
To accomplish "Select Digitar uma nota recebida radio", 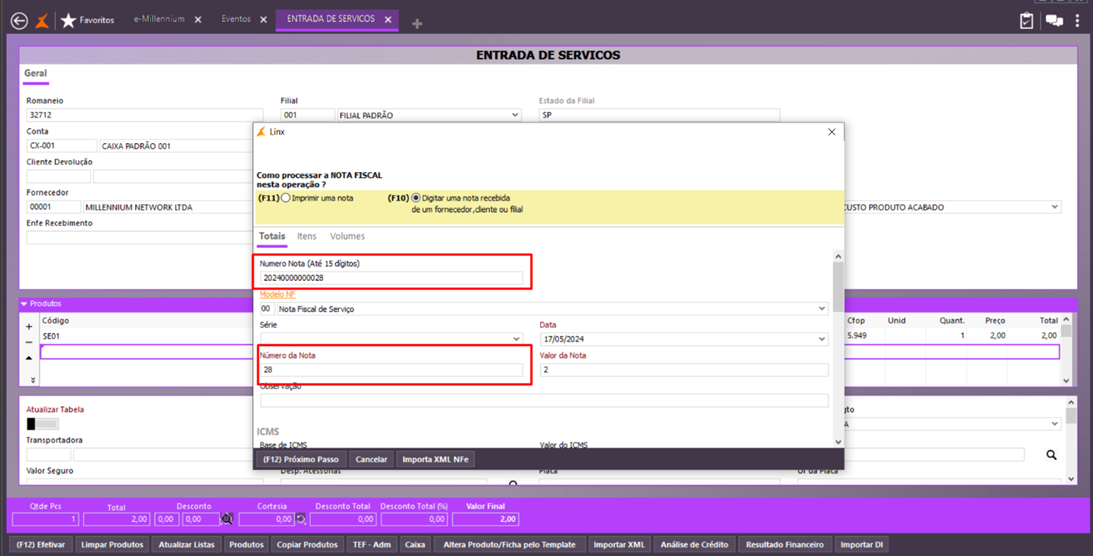I will click(x=416, y=198).
